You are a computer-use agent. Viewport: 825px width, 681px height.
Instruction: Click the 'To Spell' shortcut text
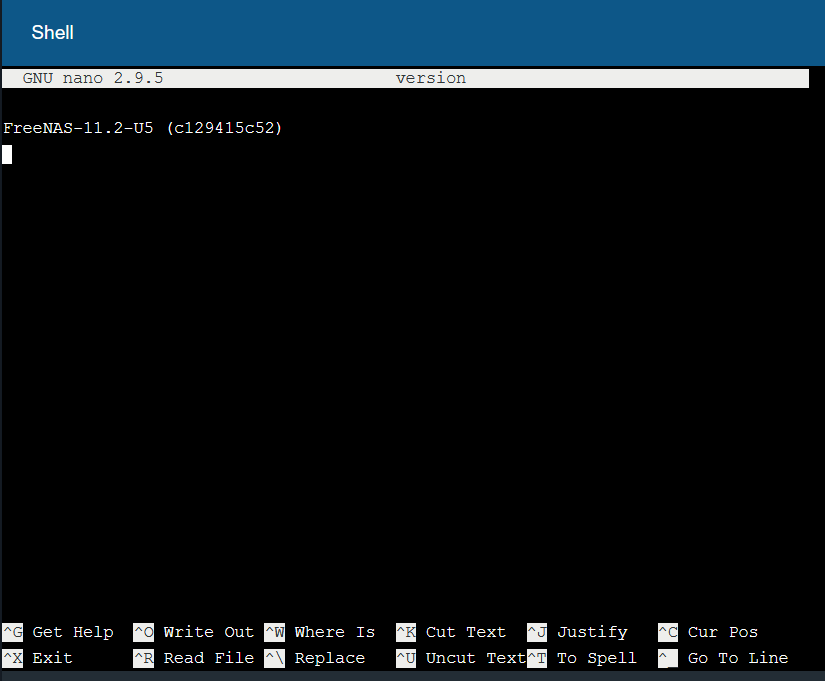pos(597,658)
